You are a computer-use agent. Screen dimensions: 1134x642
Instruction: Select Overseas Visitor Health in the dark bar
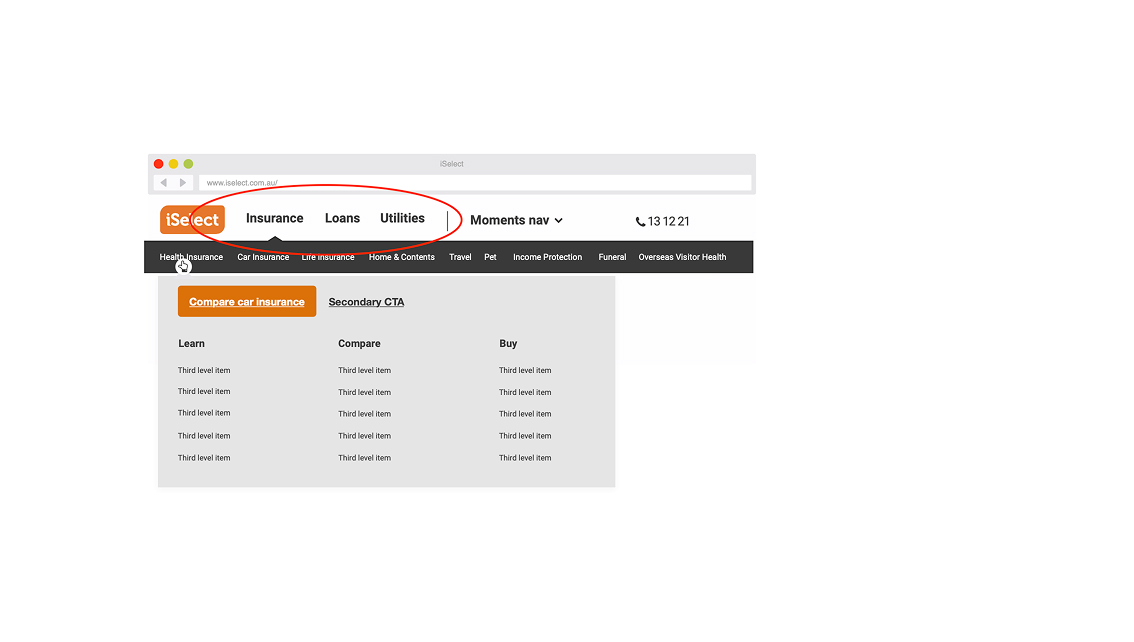(682, 257)
